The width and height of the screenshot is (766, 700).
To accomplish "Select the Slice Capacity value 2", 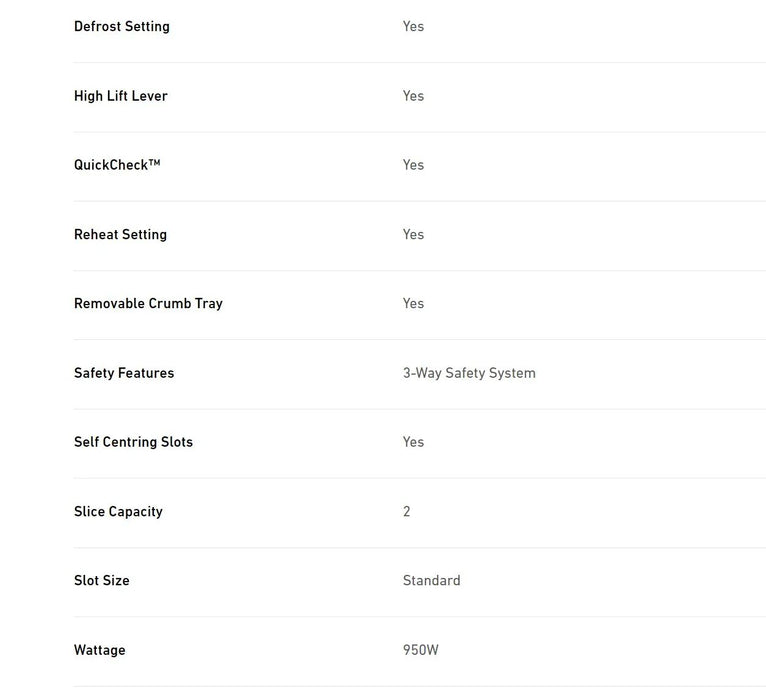I will pos(407,512).
